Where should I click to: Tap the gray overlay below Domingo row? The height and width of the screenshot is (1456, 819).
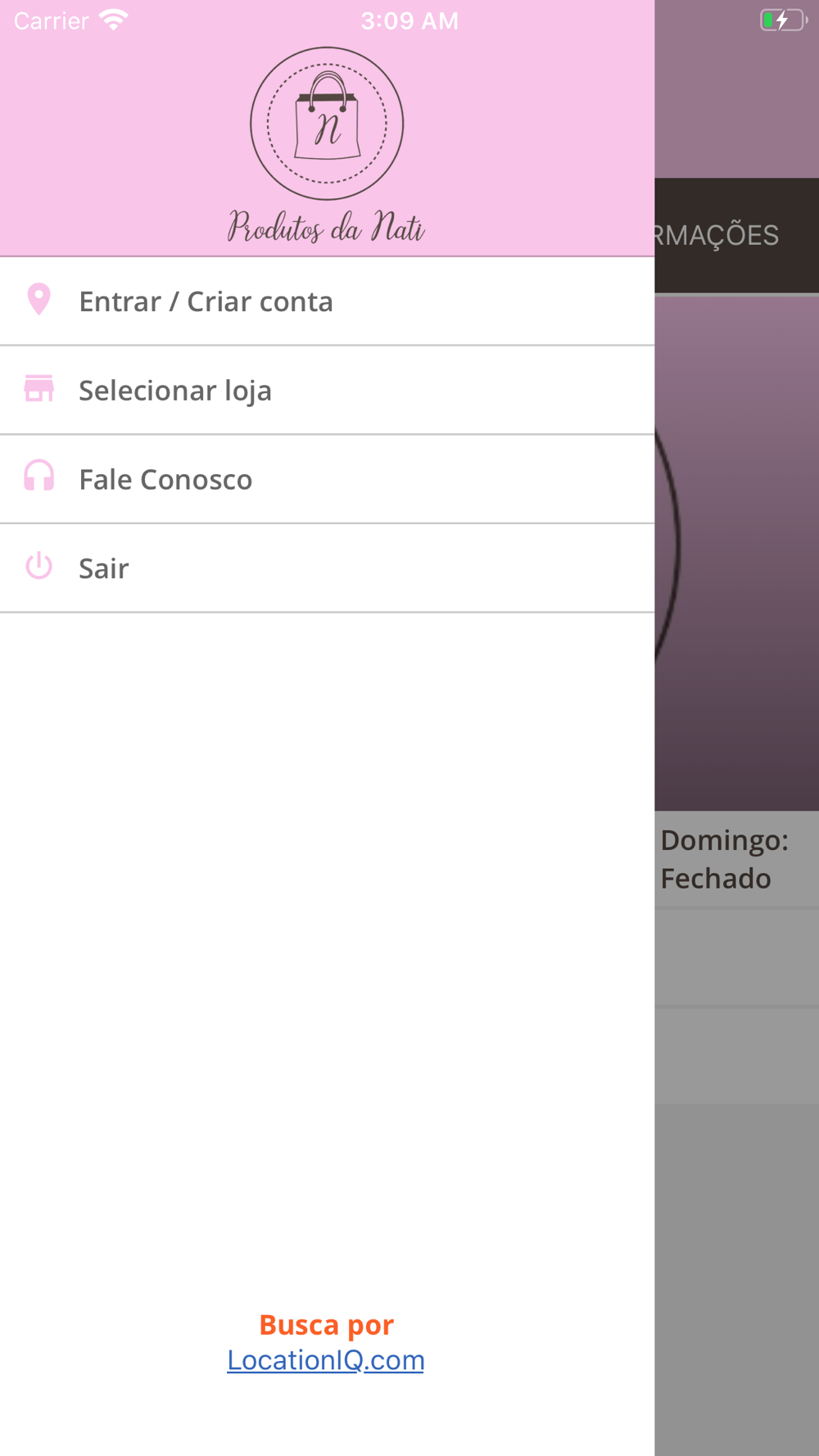click(x=736, y=957)
